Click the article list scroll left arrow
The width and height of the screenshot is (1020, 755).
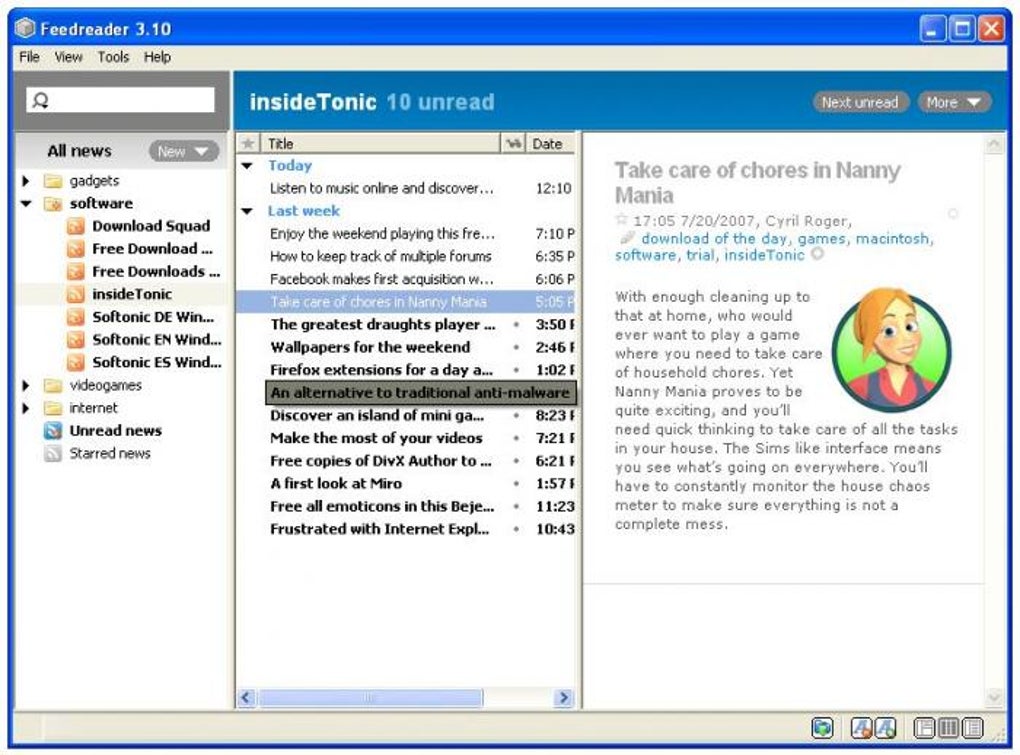(246, 698)
